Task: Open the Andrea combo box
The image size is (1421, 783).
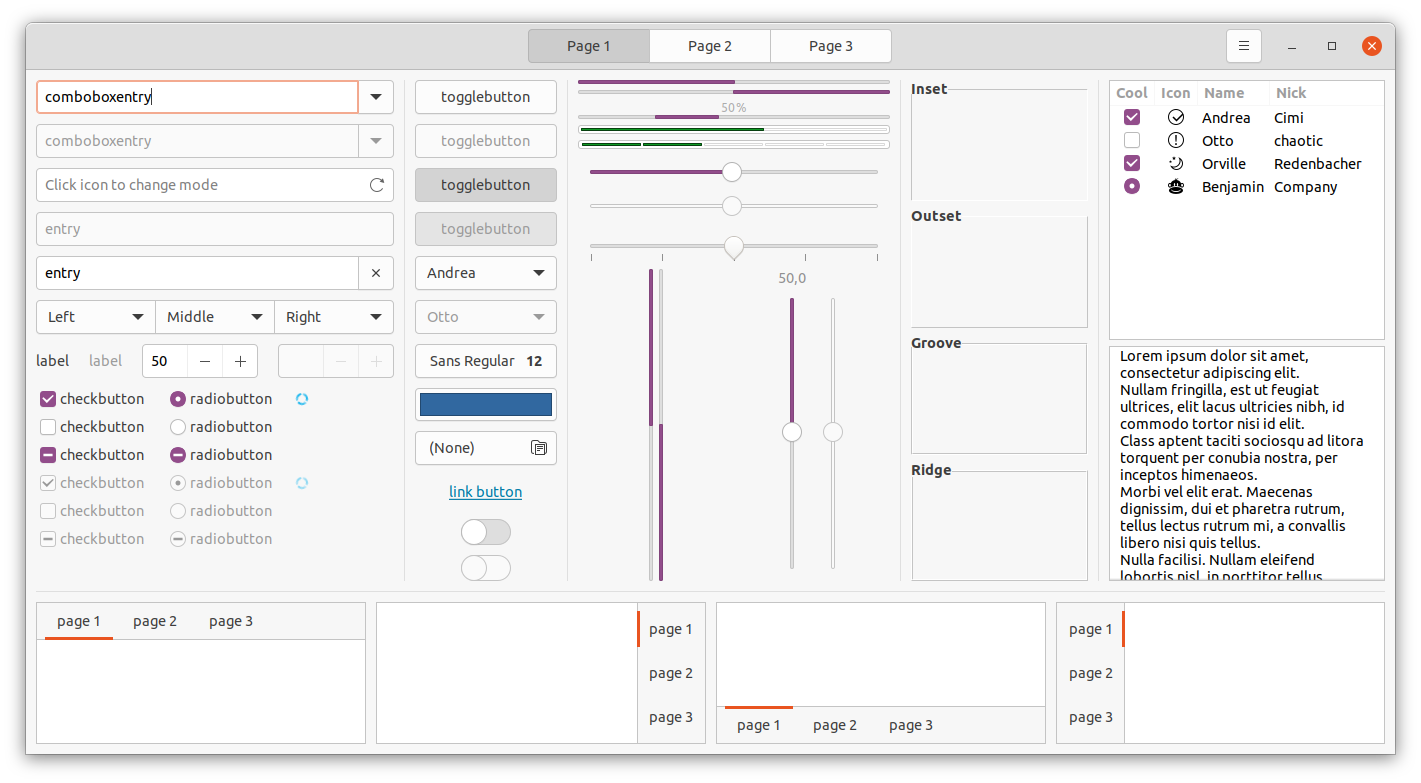Action: (x=486, y=273)
